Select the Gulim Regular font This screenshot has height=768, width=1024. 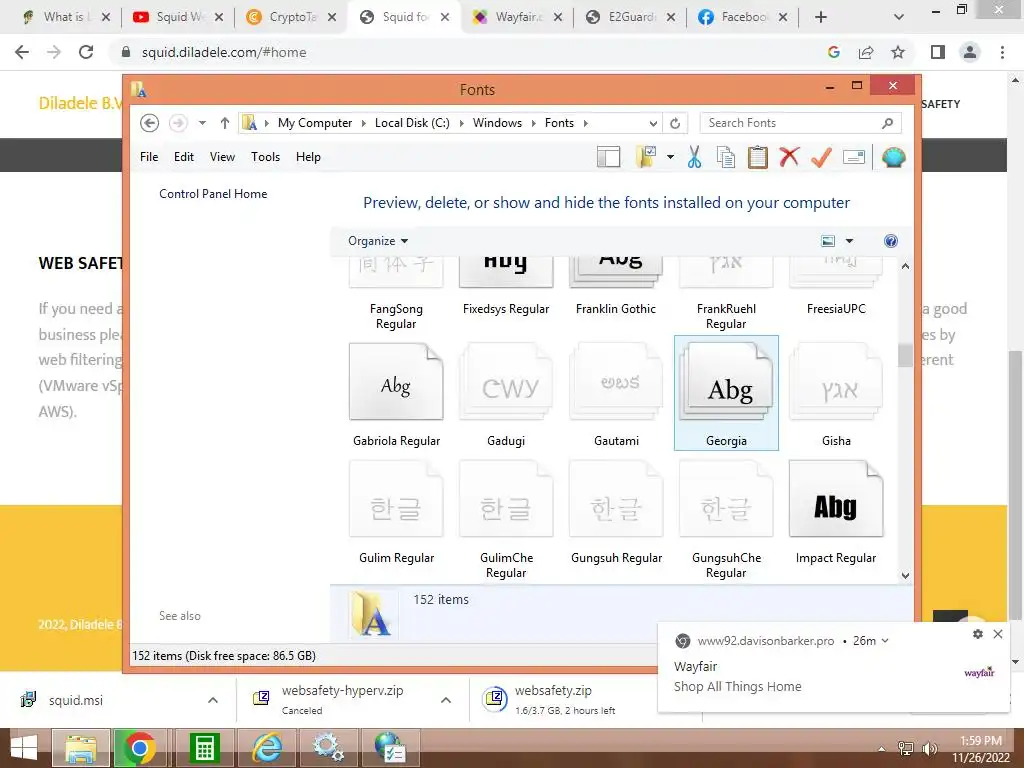tap(396, 511)
